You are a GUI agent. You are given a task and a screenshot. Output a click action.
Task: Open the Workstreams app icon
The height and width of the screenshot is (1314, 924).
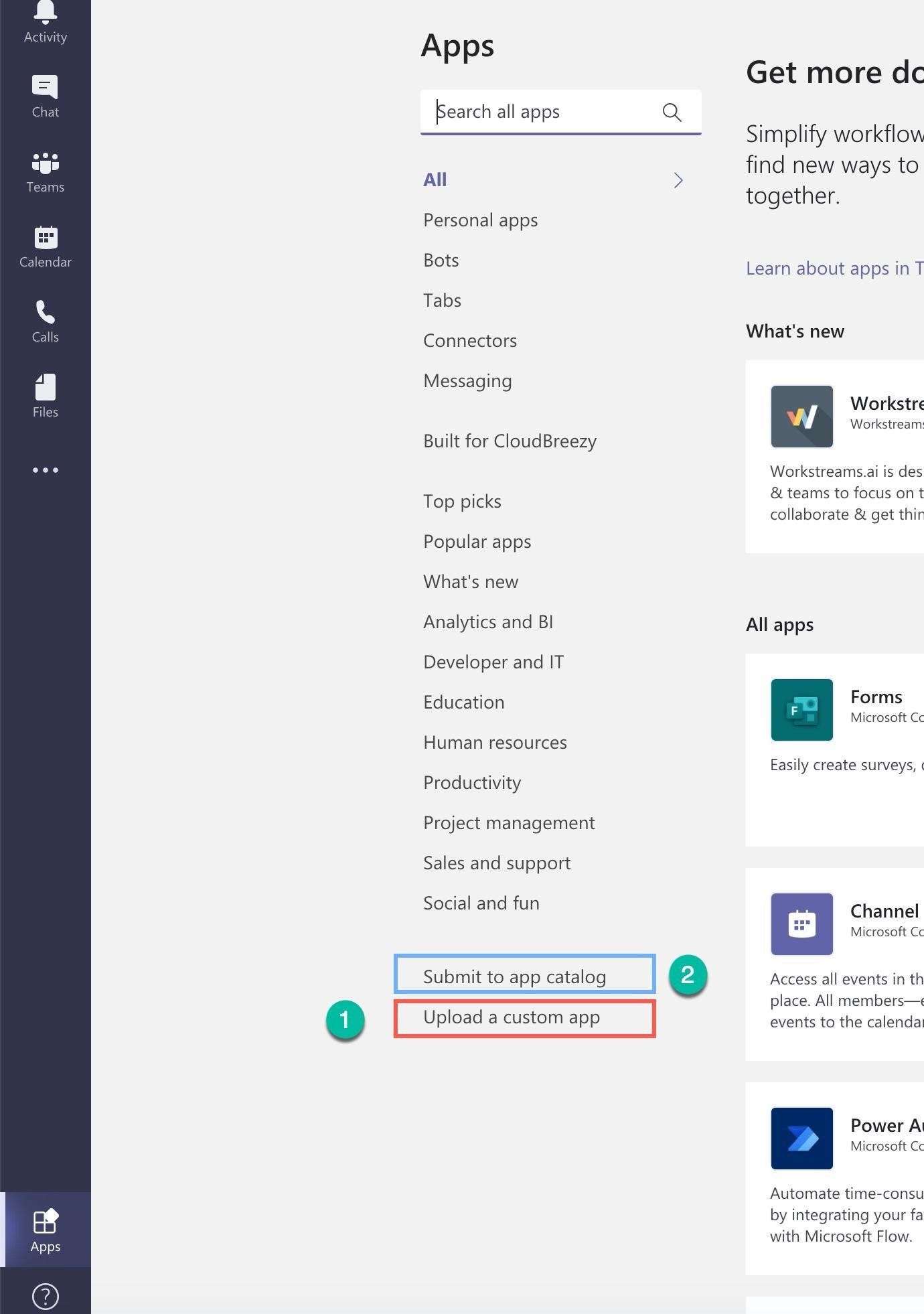801,417
